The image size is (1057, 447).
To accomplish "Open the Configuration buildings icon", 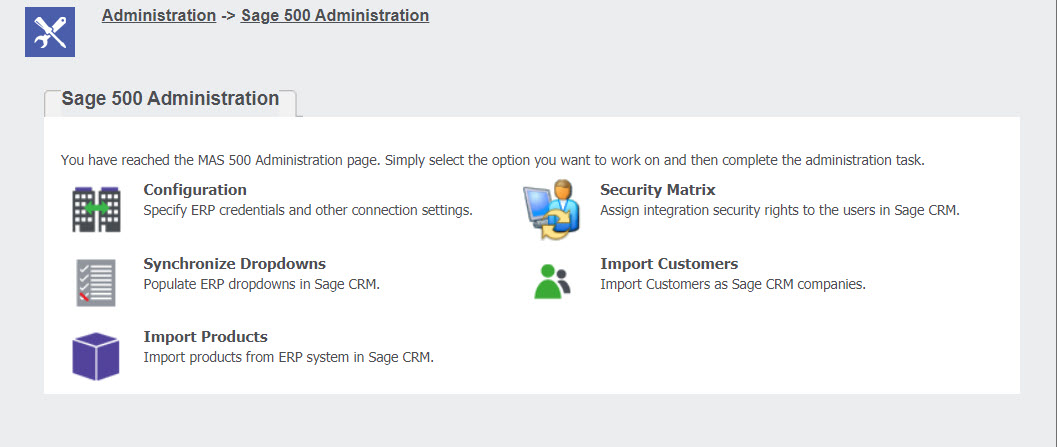I will [x=96, y=210].
